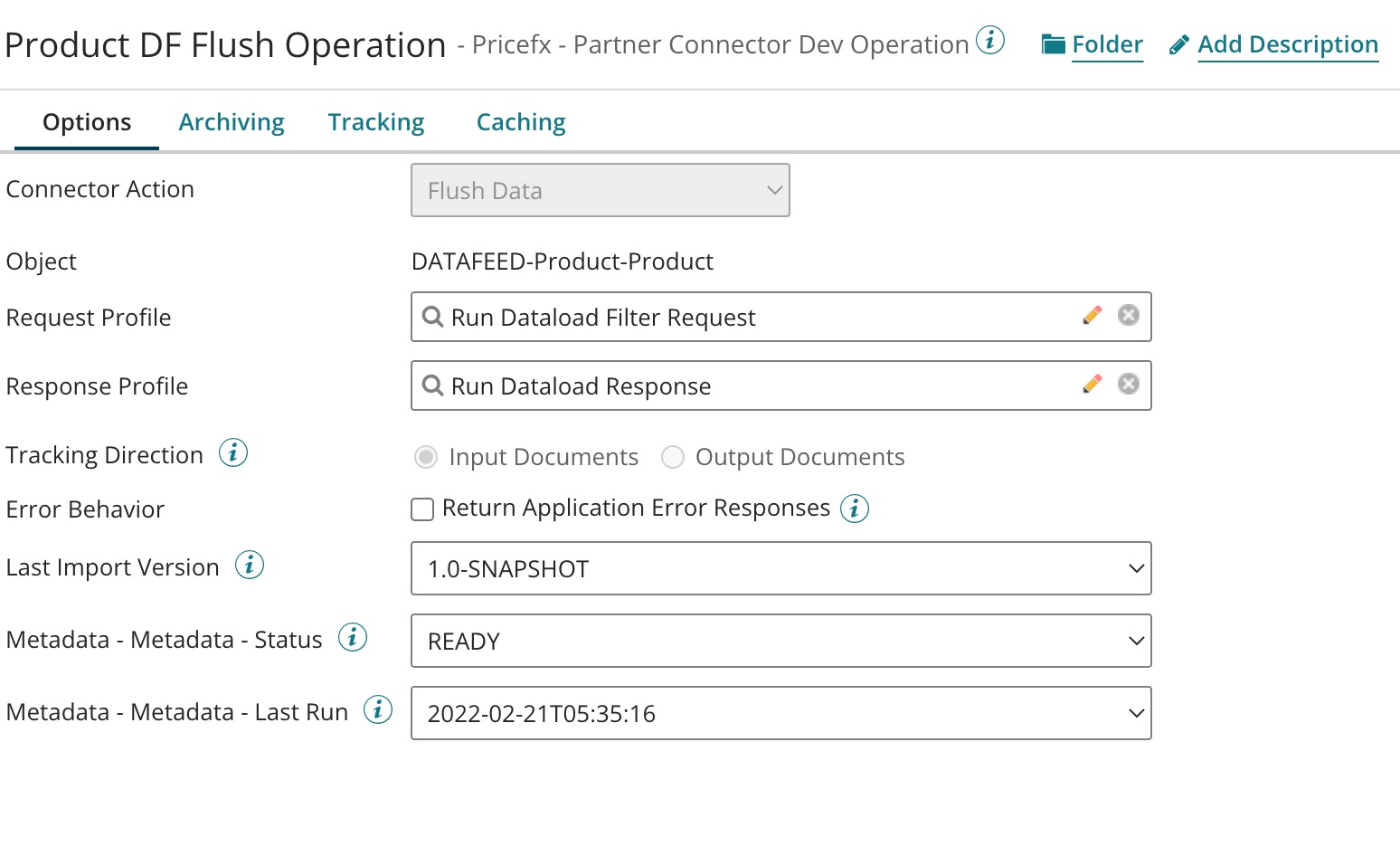Click the info icon after Return Application Error Responses
This screenshot has height=856, width=1400.
point(855,509)
